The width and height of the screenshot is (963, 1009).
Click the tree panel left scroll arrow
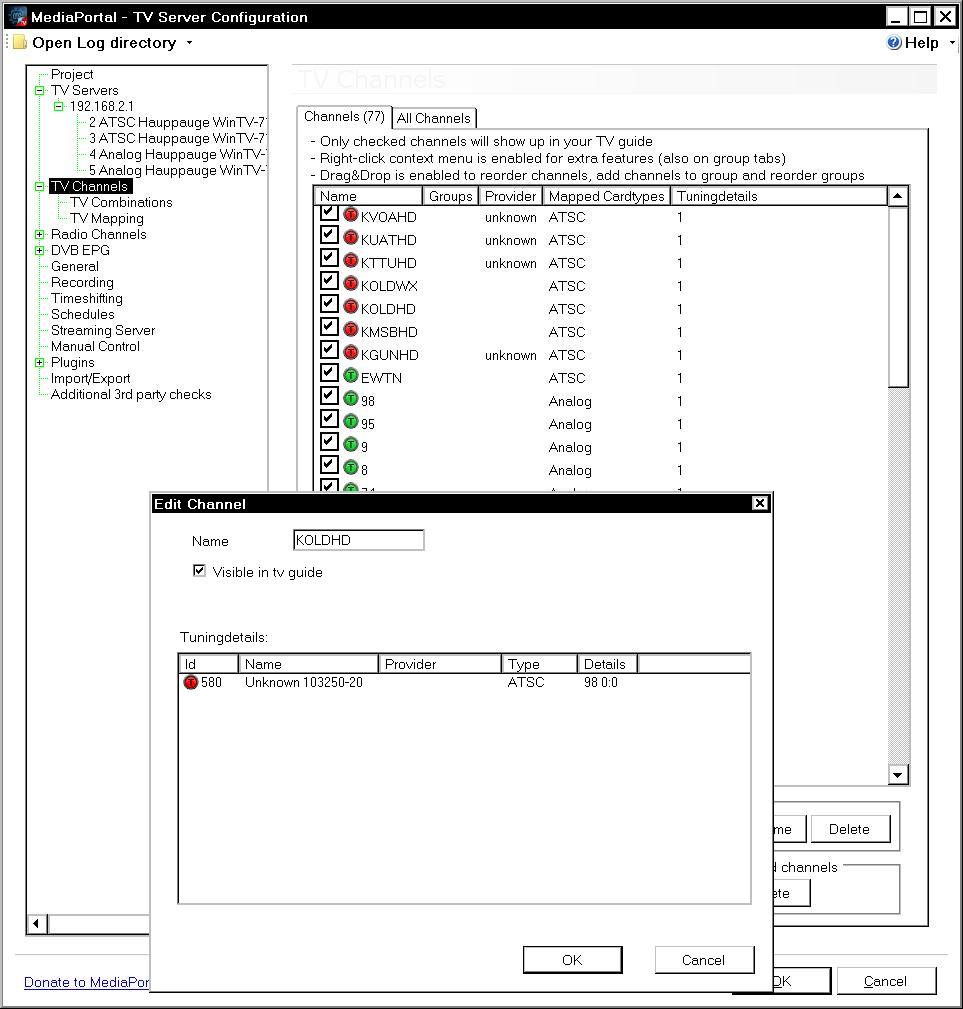36,924
